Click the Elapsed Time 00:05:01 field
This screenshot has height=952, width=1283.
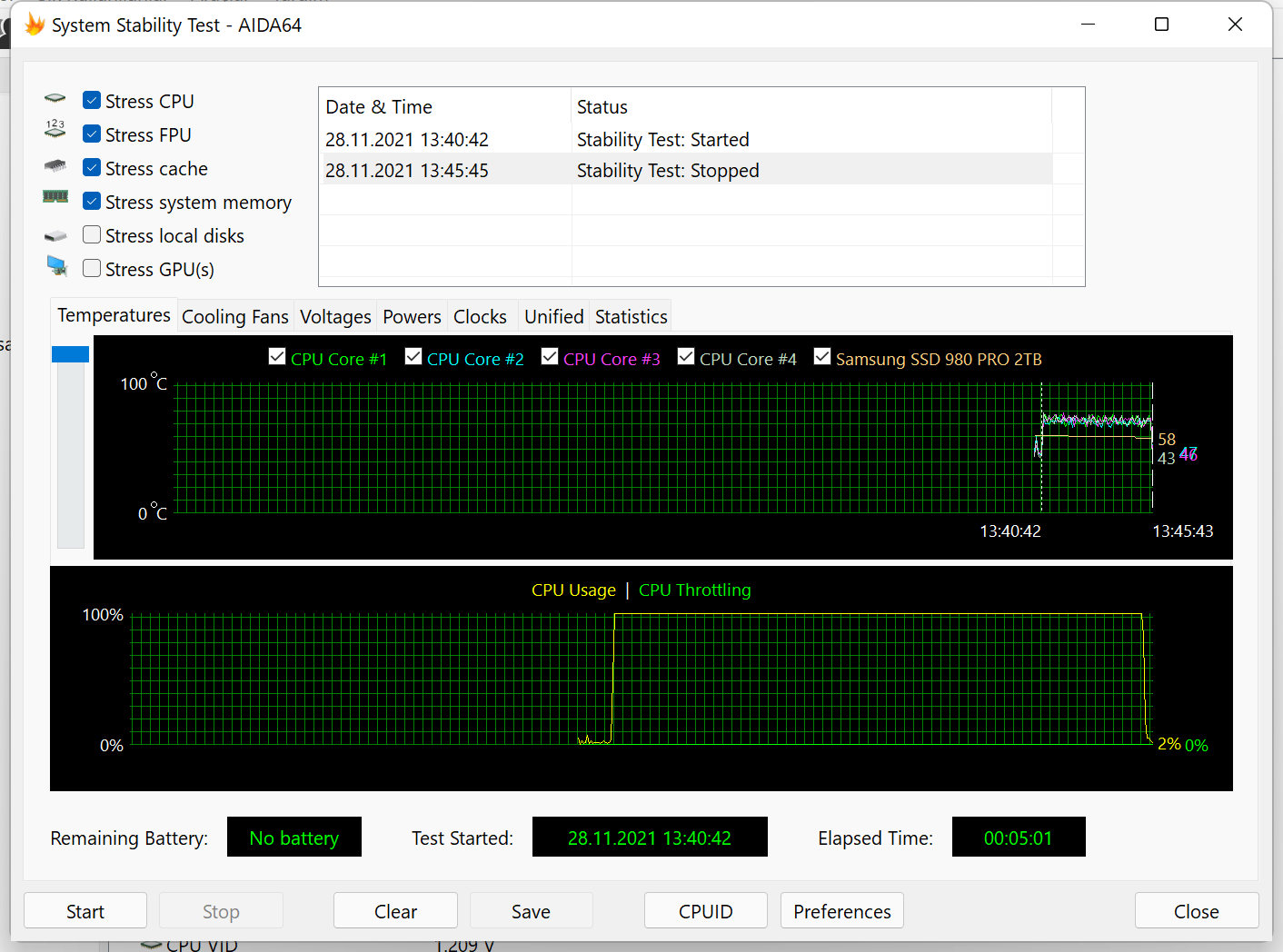(1019, 837)
